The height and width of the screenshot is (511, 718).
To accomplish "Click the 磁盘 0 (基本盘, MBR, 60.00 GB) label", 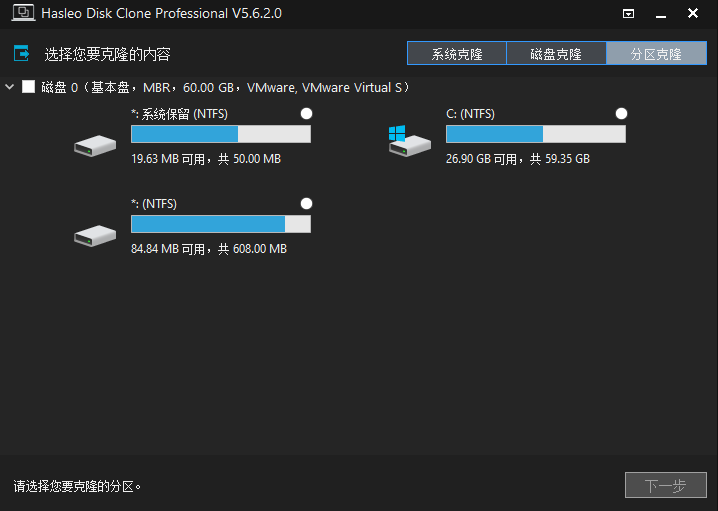I will tap(225, 87).
